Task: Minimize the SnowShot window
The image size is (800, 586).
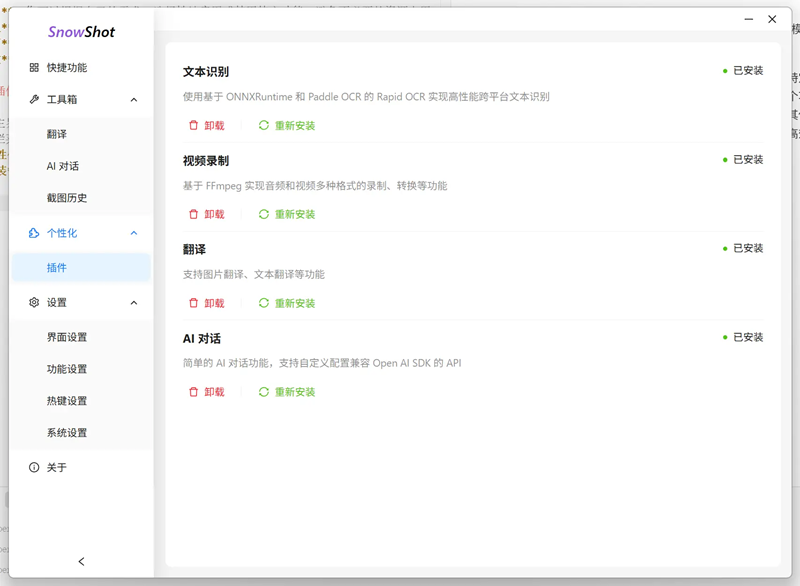Action: point(748,19)
